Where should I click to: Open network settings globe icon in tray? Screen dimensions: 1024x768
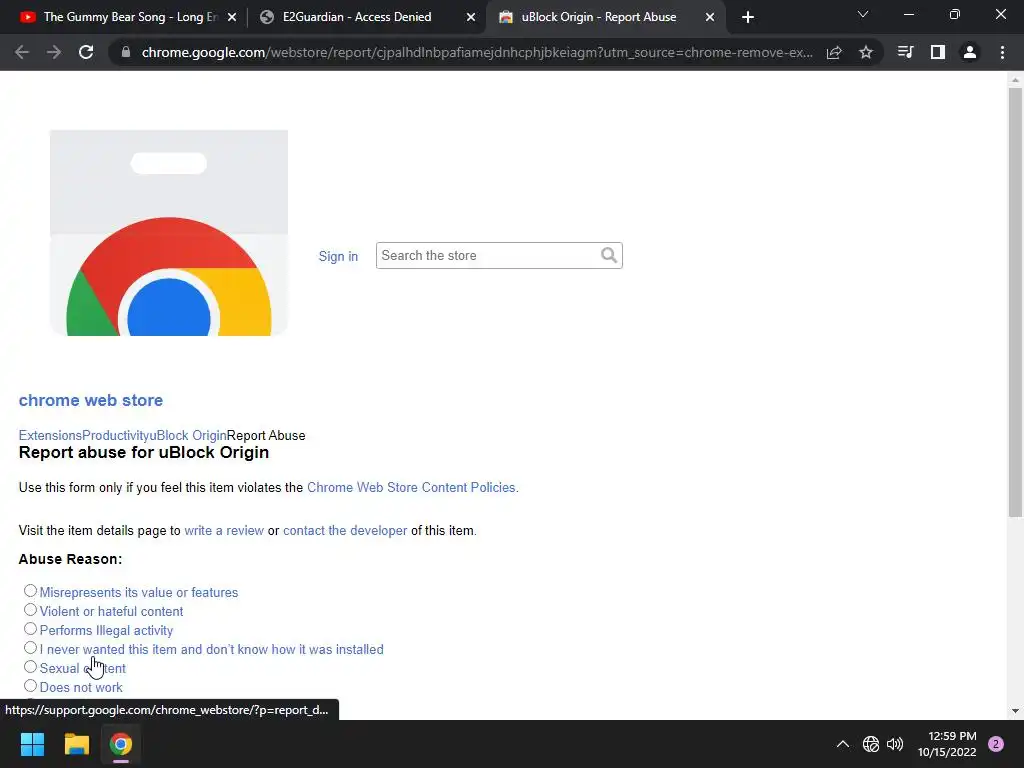[x=871, y=744]
